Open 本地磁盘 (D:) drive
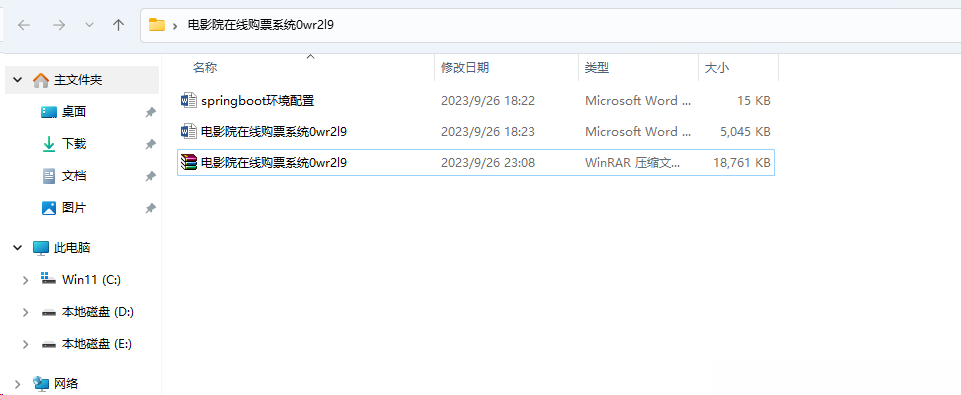The width and height of the screenshot is (961, 395). point(98,312)
